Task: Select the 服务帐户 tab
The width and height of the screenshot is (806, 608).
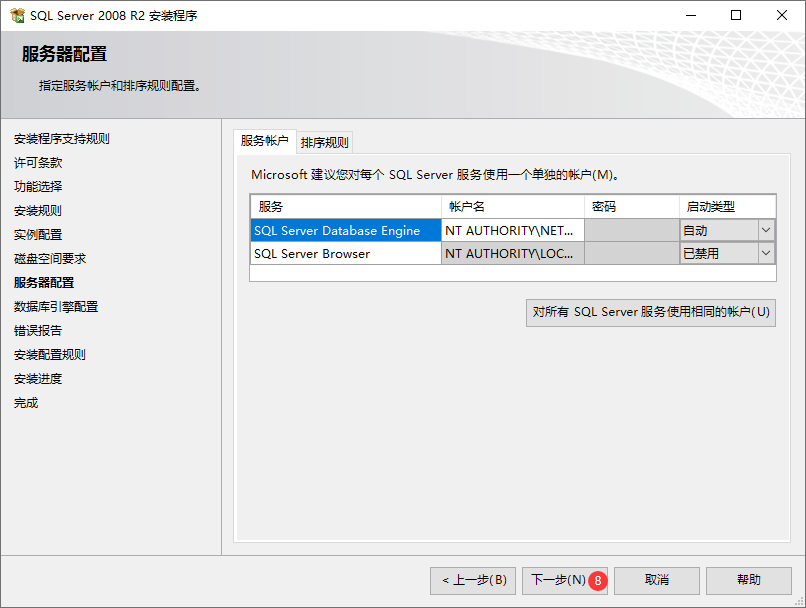Action: [x=265, y=141]
